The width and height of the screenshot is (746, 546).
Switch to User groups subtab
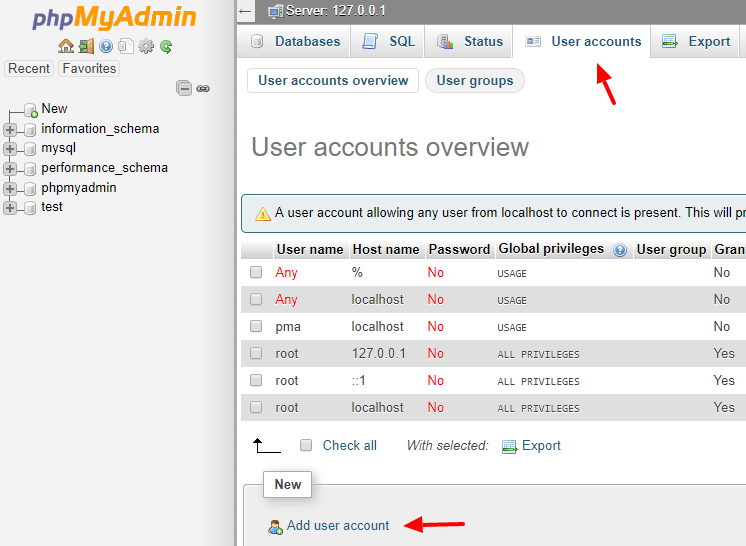(x=475, y=80)
